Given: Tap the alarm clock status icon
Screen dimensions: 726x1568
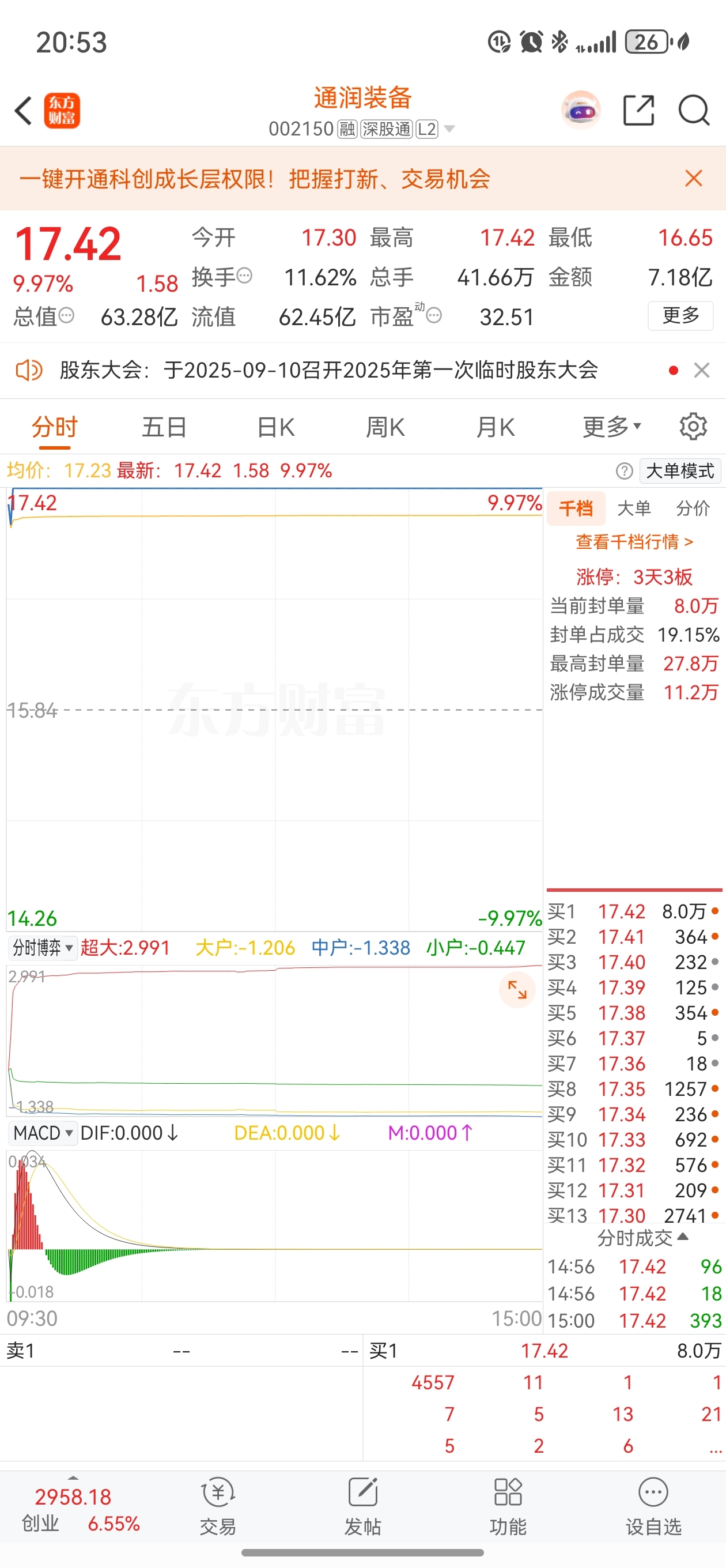Looking at the screenshot, I should pyautogui.click(x=531, y=42).
